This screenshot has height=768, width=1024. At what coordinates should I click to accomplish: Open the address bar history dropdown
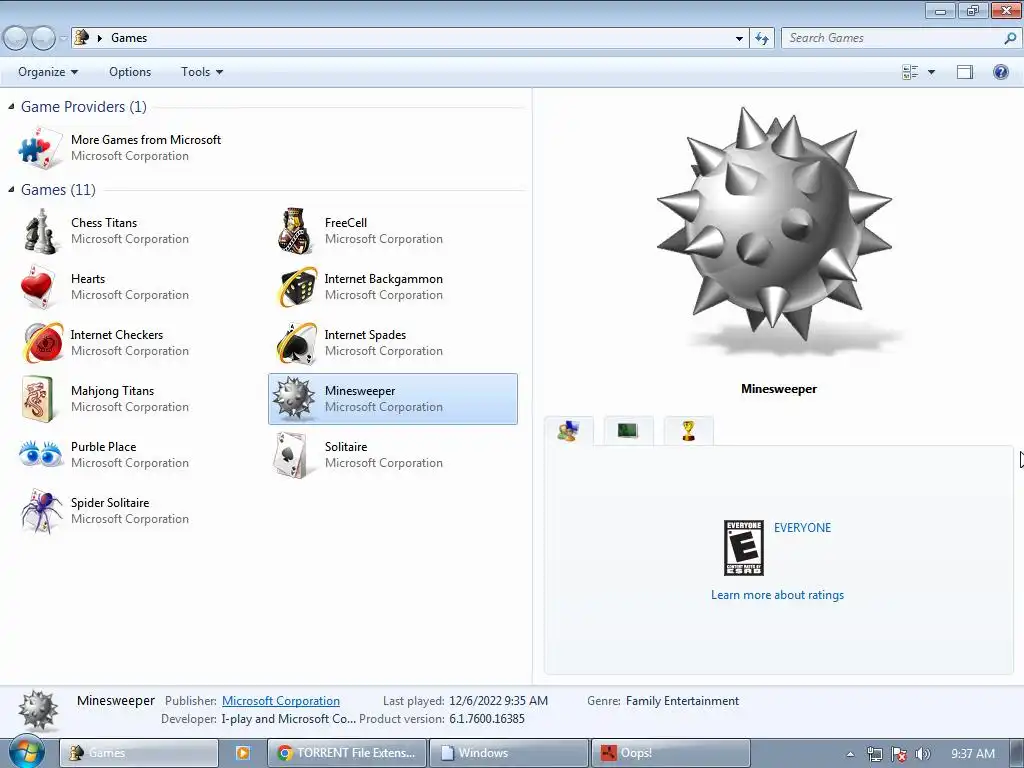pos(739,39)
